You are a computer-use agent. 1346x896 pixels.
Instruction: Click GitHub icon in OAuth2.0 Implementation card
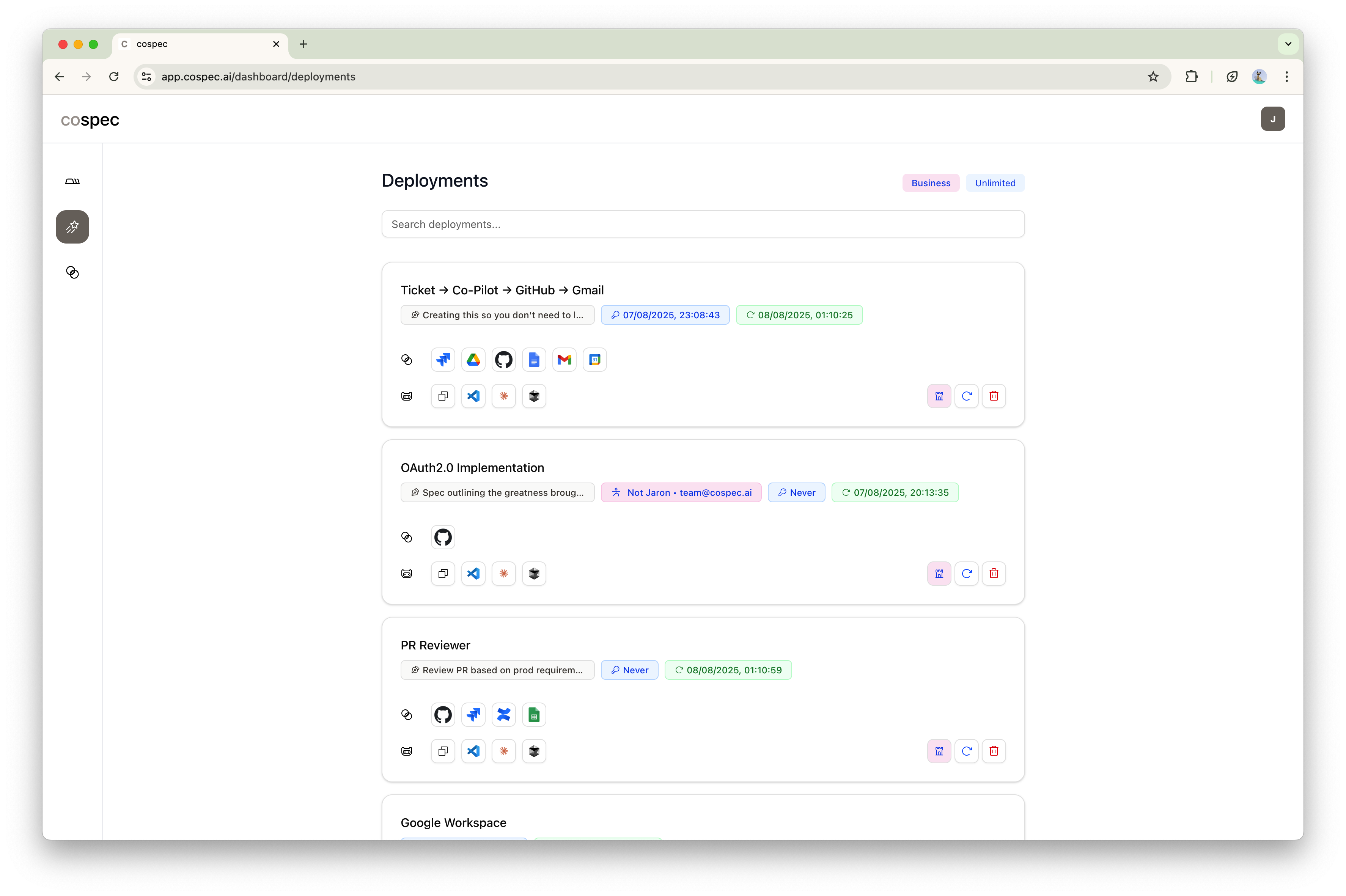tap(443, 537)
